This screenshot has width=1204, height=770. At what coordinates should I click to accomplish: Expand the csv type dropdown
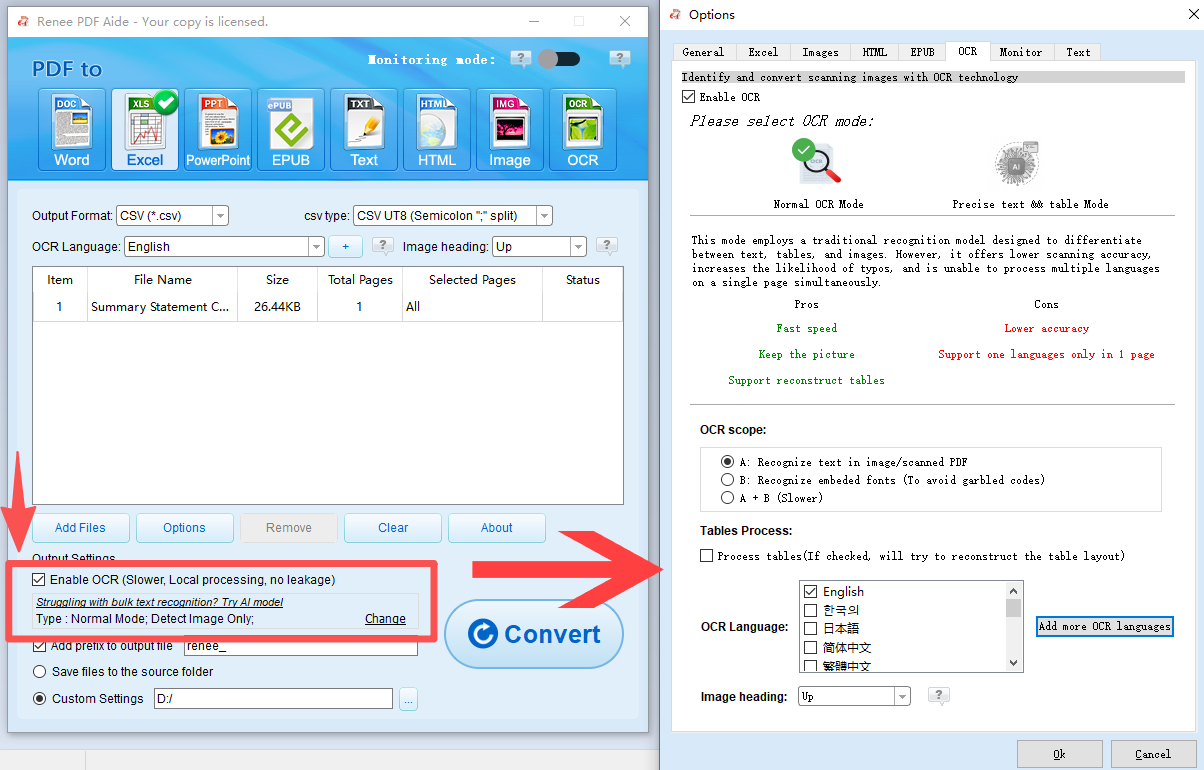(x=543, y=215)
